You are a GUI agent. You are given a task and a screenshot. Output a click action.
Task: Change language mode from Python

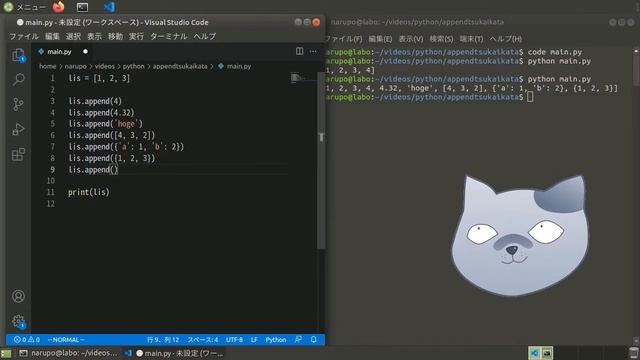pyautogui.click(x=276, y=340)
